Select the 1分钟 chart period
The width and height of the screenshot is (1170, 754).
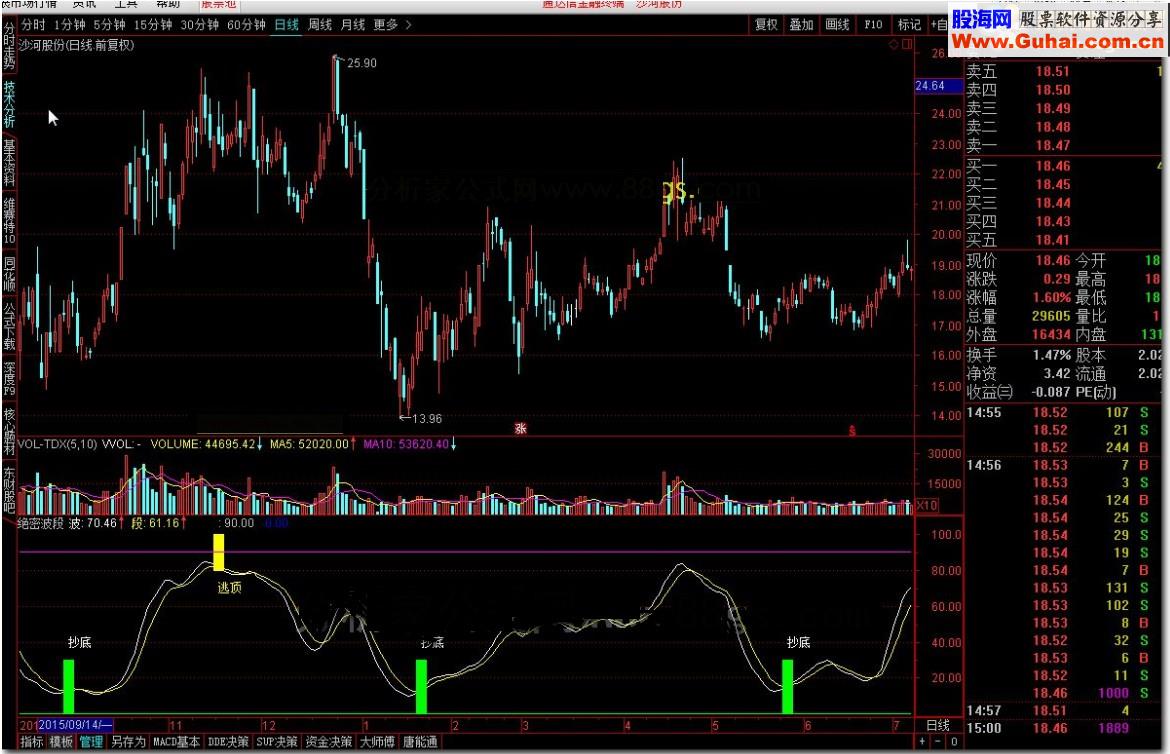[68, 25]
